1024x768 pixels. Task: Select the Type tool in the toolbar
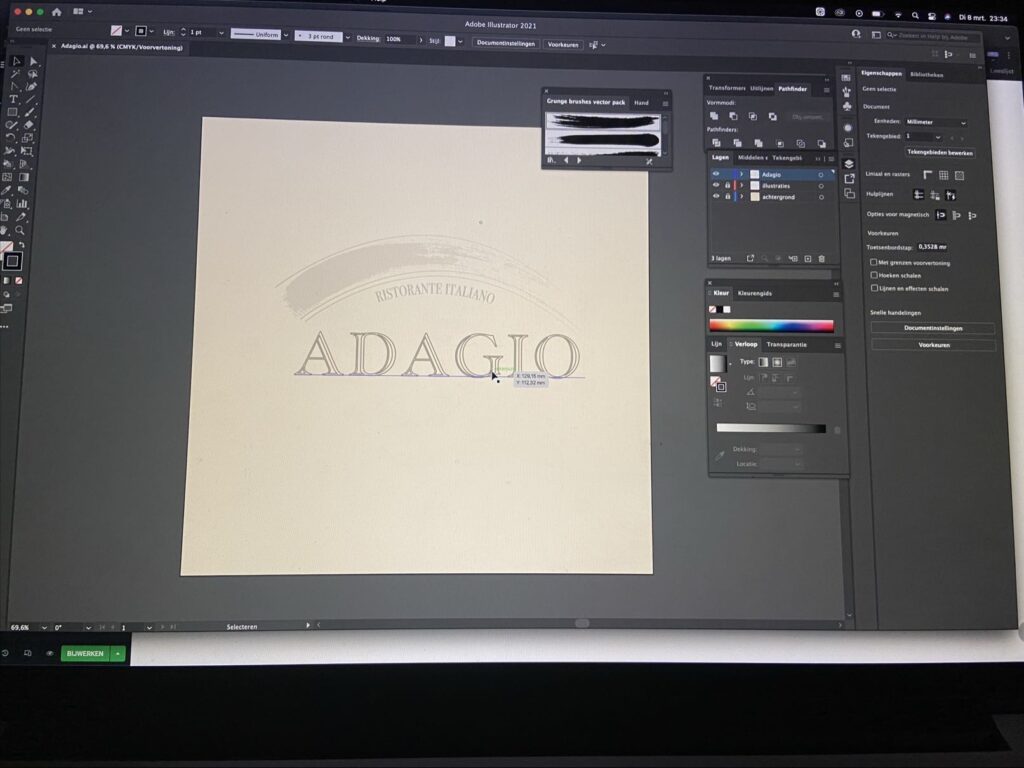14,99
